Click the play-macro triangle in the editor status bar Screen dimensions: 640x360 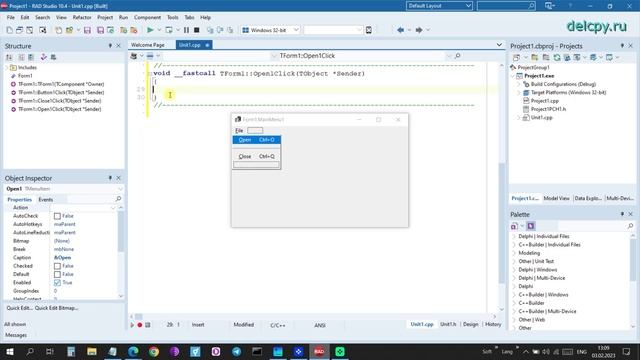(132, 325)
